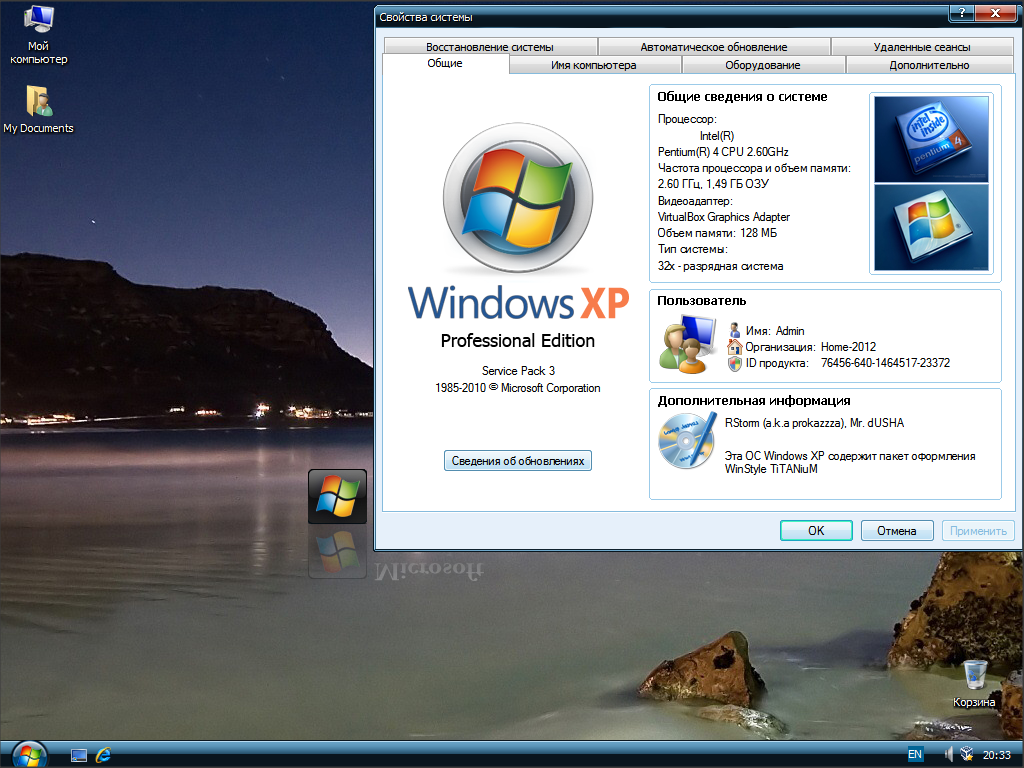Show the Дополнительно tab

tap(929, 65)
